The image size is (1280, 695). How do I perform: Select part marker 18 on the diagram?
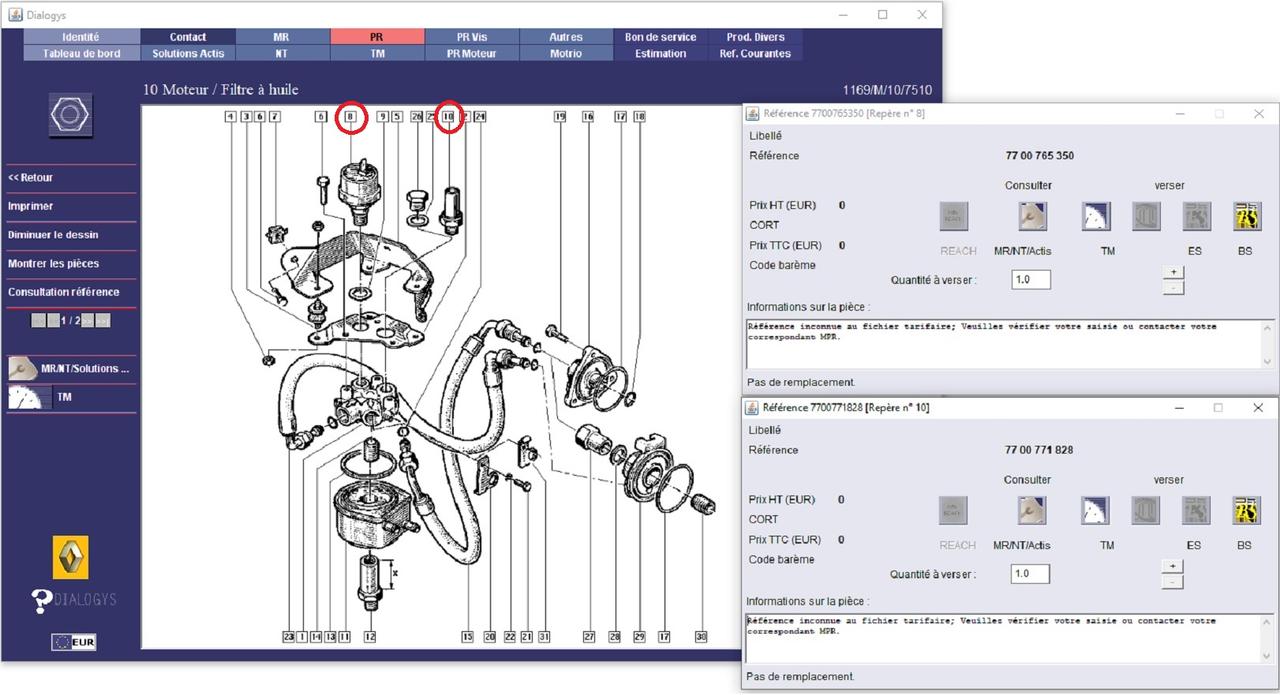(640, 117)
